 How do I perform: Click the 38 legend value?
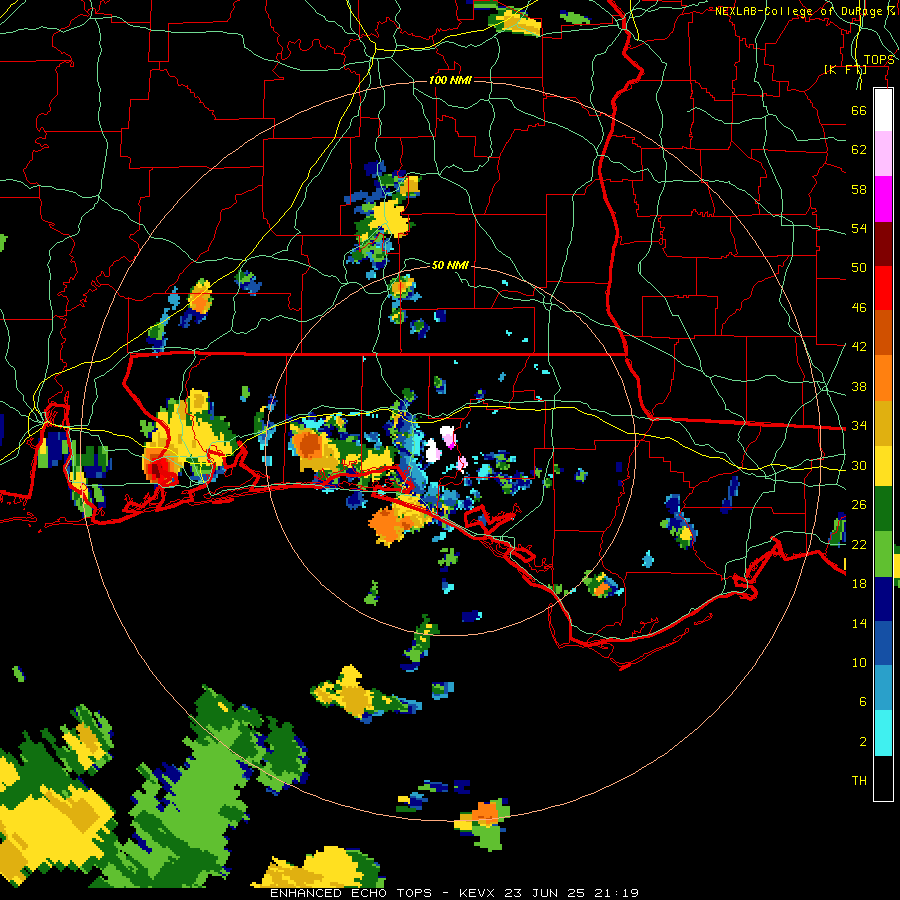pyautogui.click(x=859, y=387)
